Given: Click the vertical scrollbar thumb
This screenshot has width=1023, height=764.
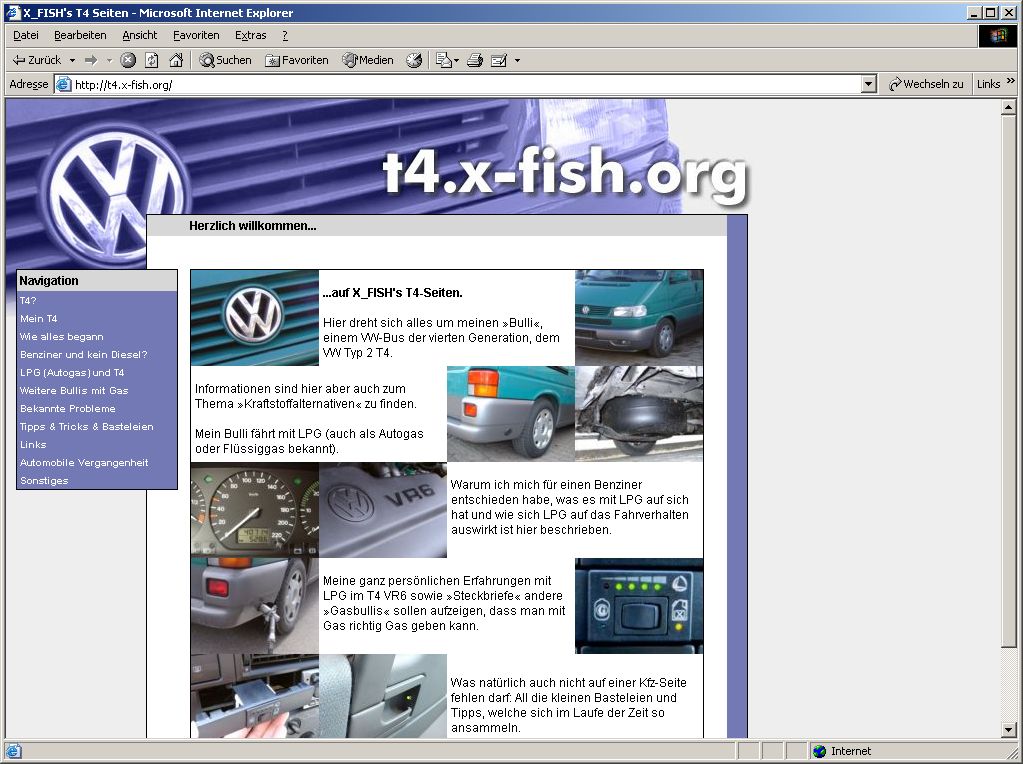Looking at the screenshot, I should click(x=1008, y=381).
